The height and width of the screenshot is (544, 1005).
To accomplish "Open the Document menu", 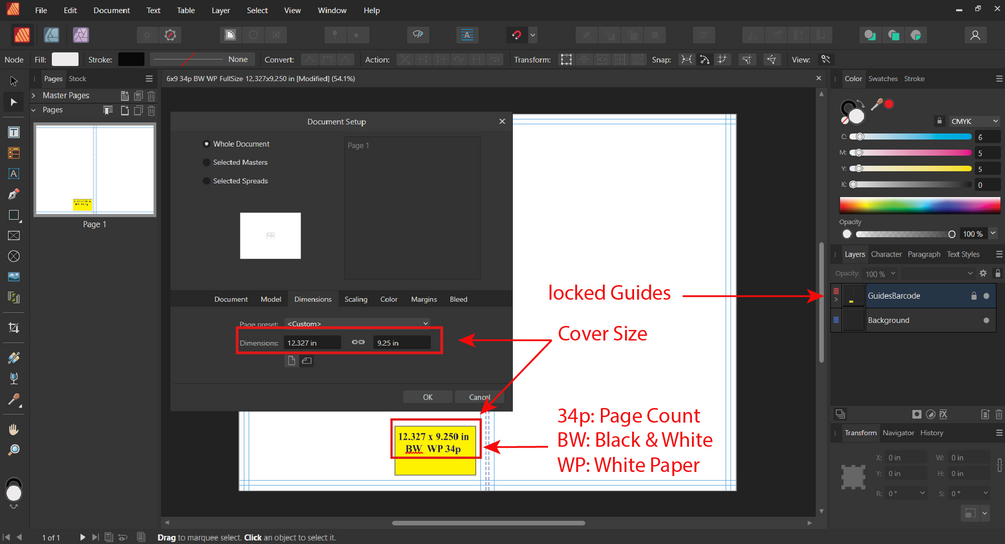I will click(x=112, y=10).
